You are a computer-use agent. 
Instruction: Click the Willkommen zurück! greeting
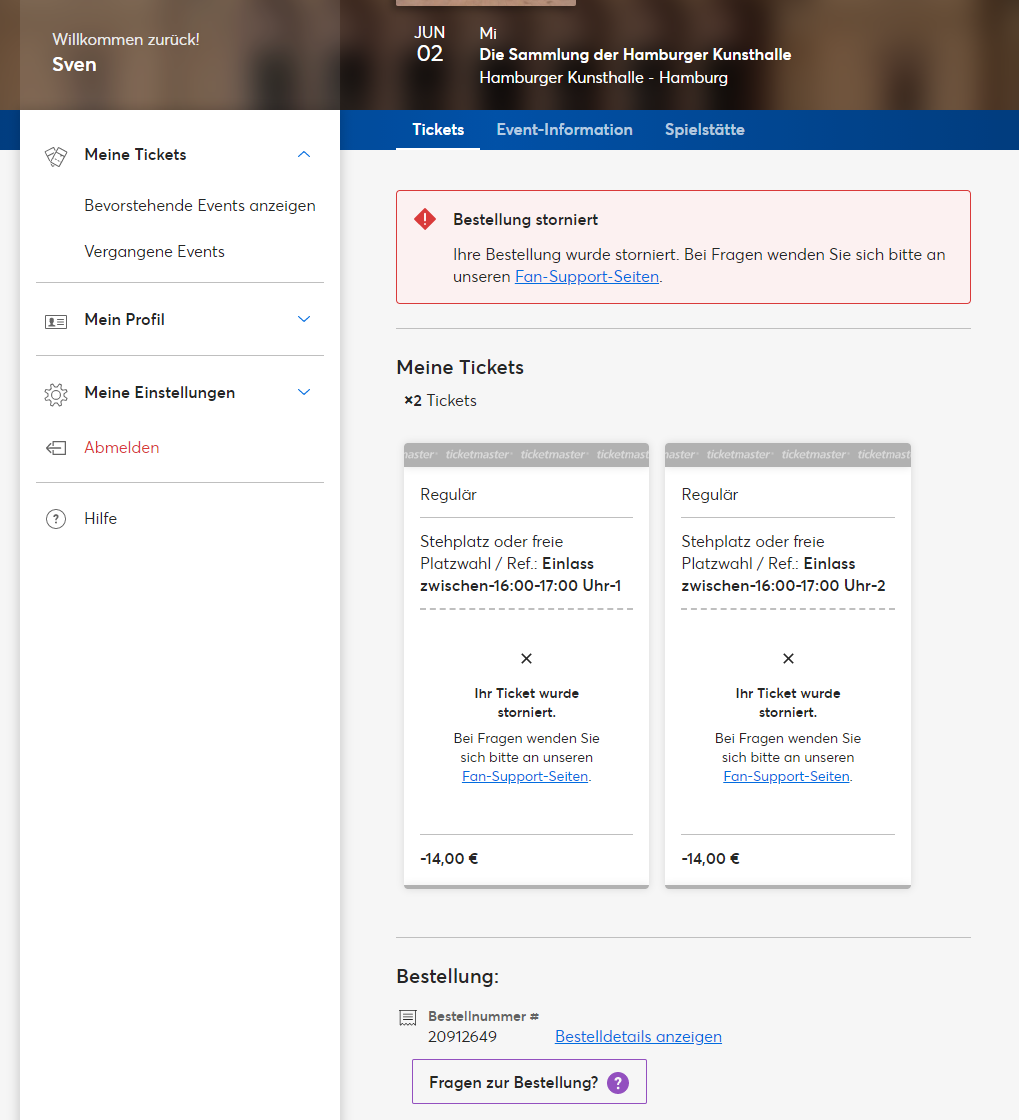click(126, 39)
